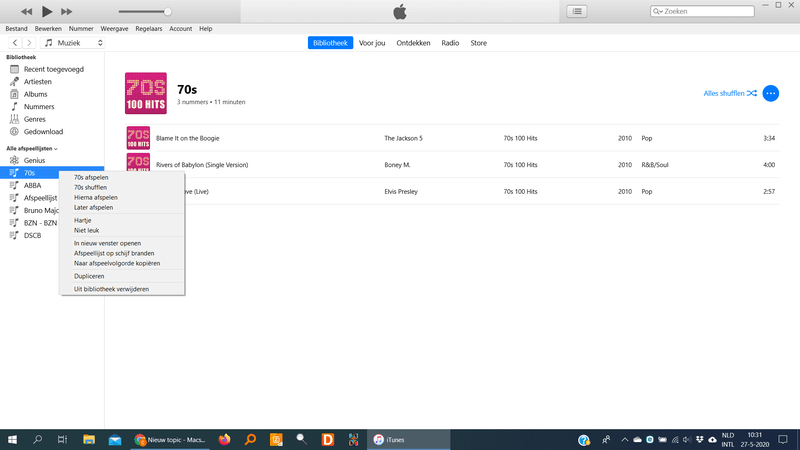
Task: Select the Gedownload icon in sidebar
Action: [14, 132]
